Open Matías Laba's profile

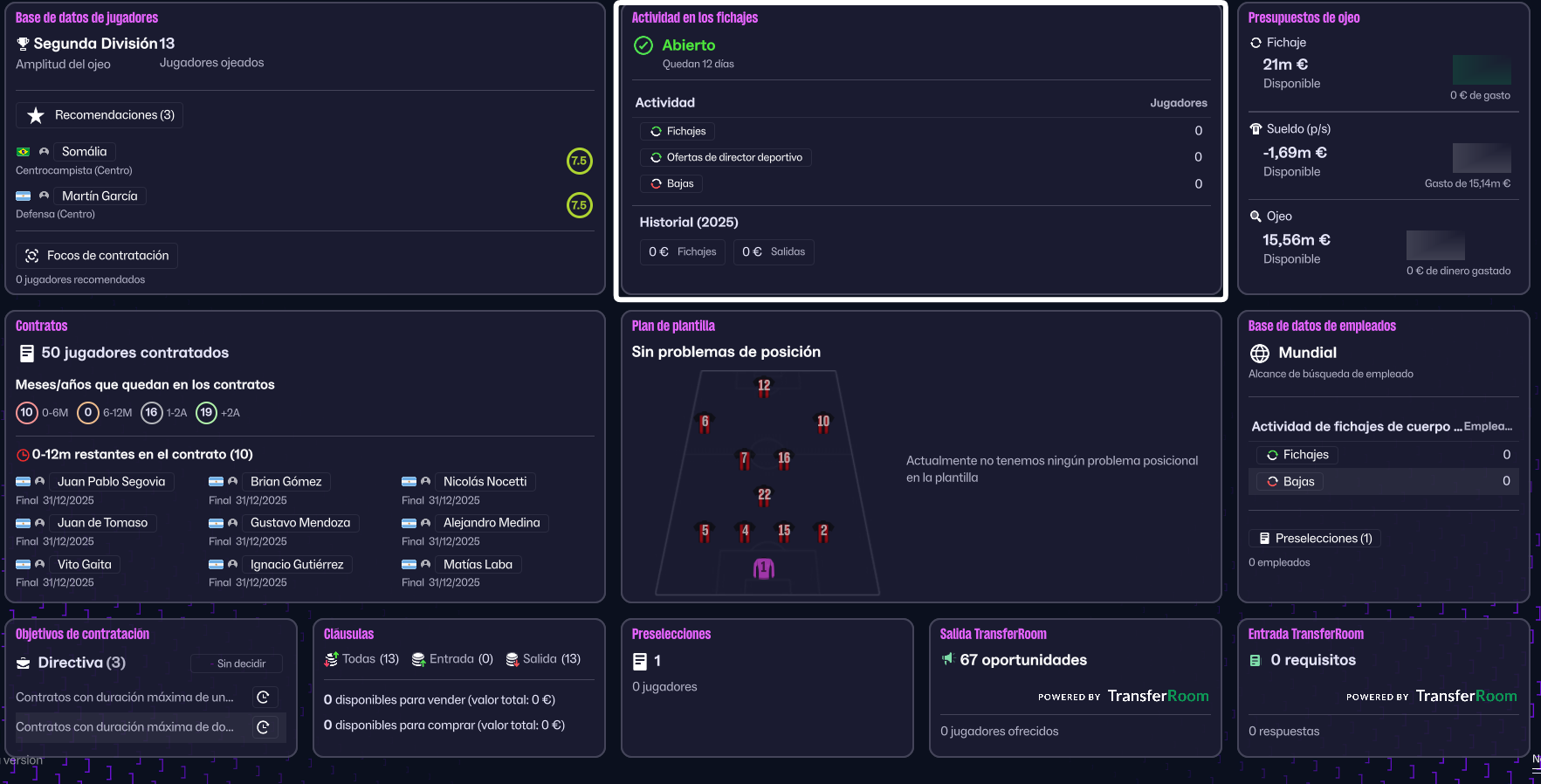(478, 565)
